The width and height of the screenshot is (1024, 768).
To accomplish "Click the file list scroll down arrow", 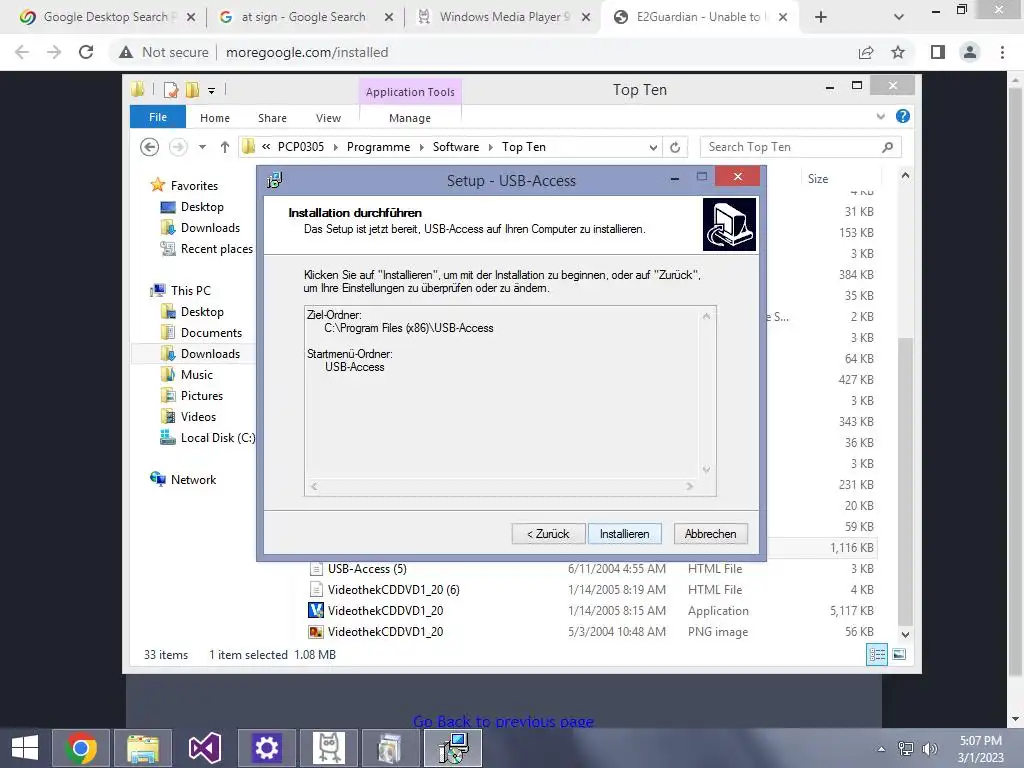I will 905,635.
